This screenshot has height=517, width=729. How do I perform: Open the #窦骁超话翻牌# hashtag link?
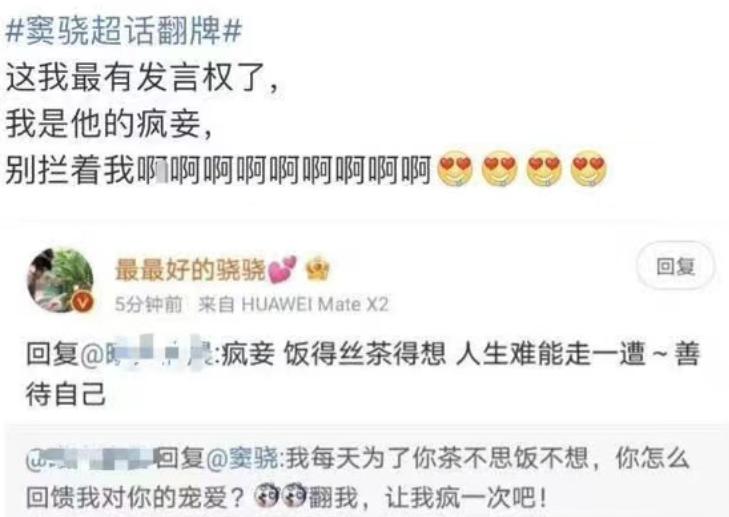(x=124, y=32)
